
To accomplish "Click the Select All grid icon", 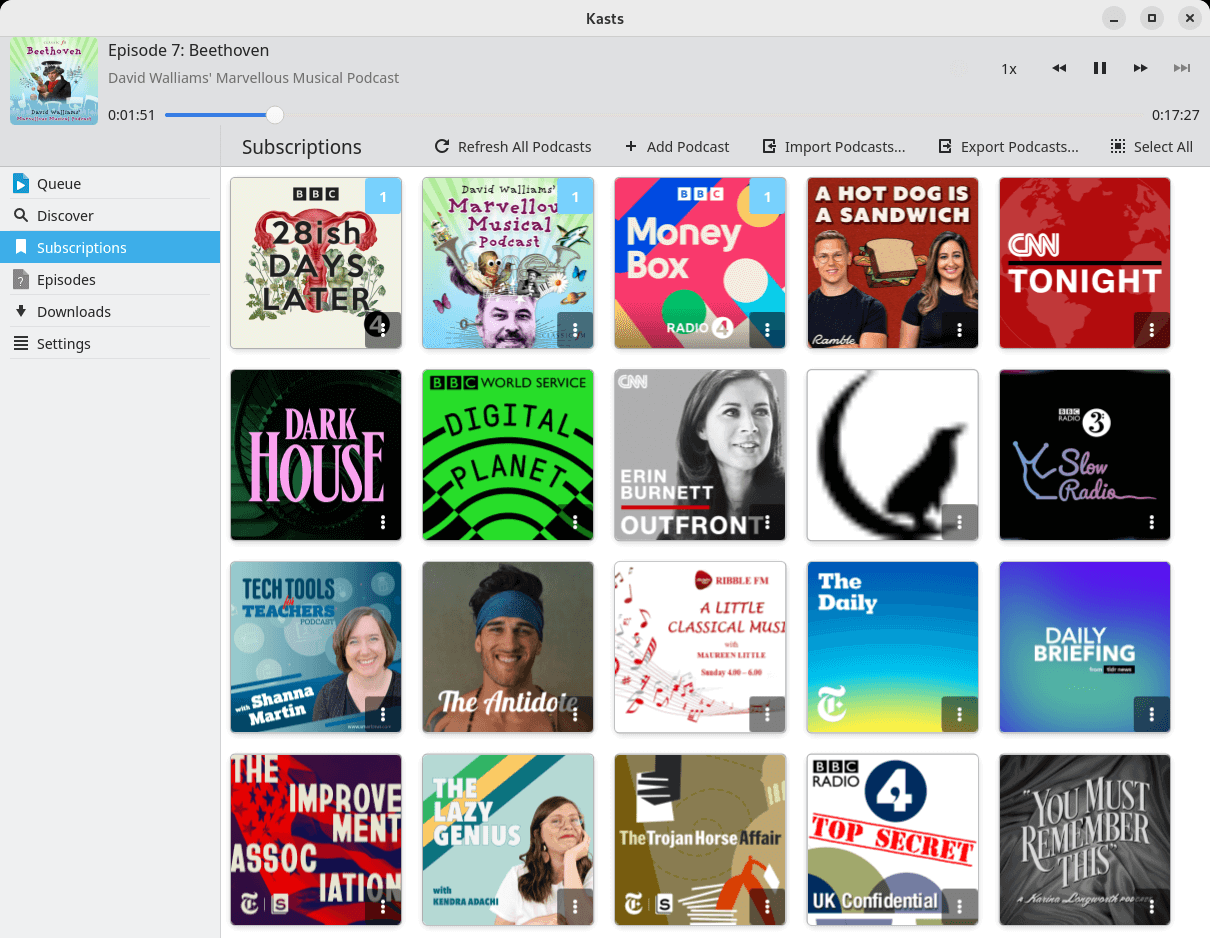I will click(x=1116, y=146).
